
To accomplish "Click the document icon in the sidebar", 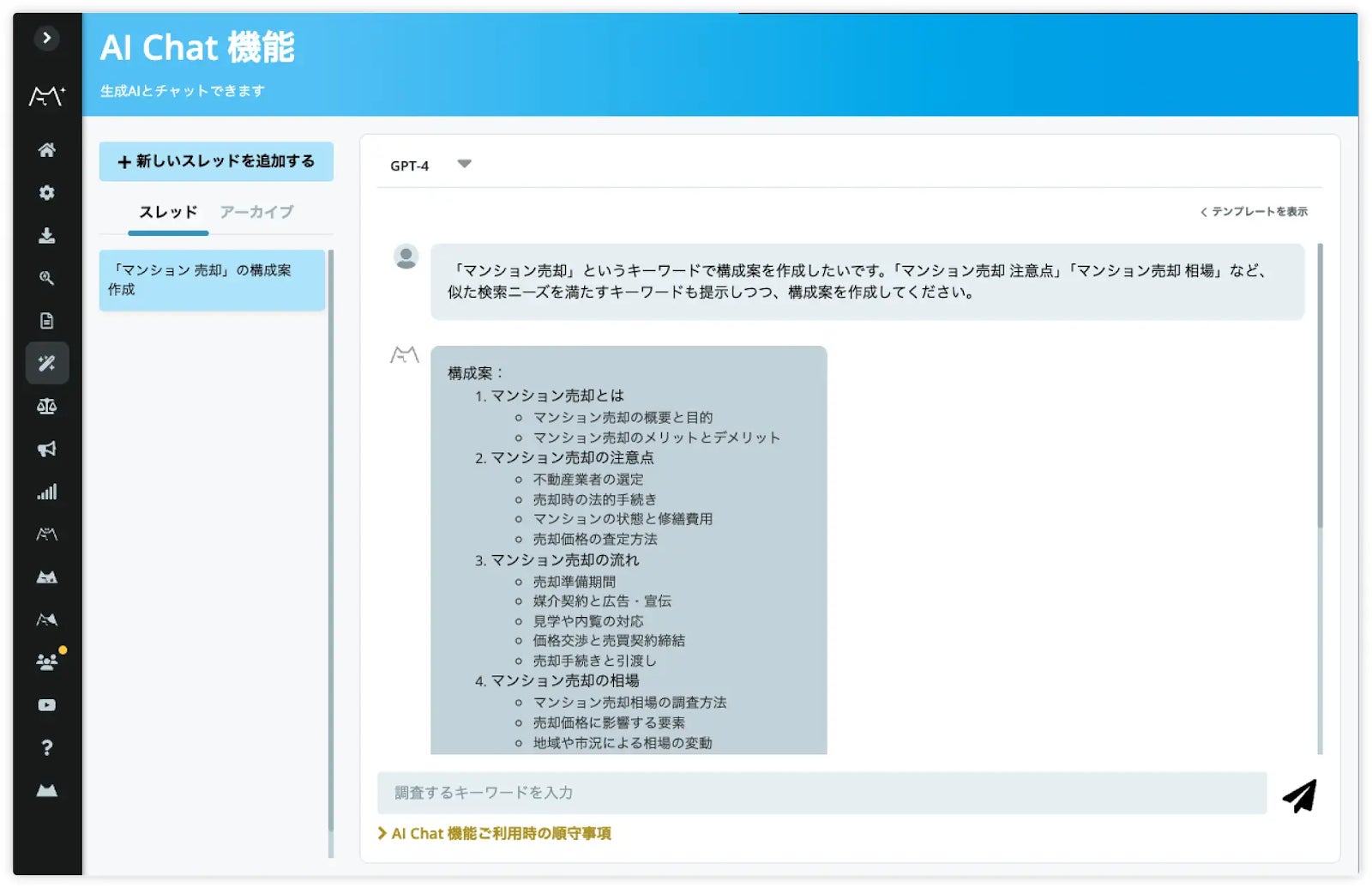I will 47,321.
